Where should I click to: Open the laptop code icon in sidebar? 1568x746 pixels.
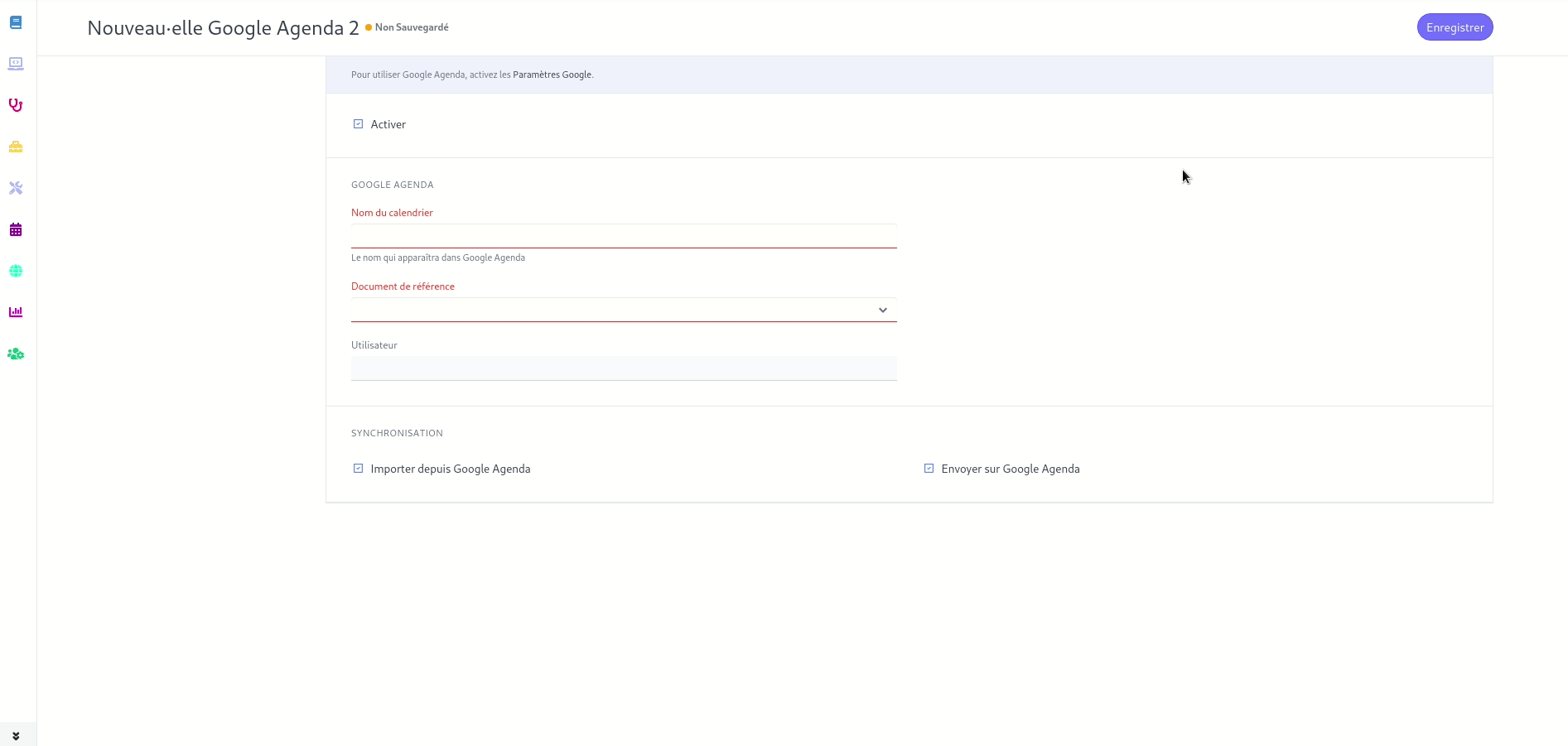pyautogui.click(x=16, y=64)
